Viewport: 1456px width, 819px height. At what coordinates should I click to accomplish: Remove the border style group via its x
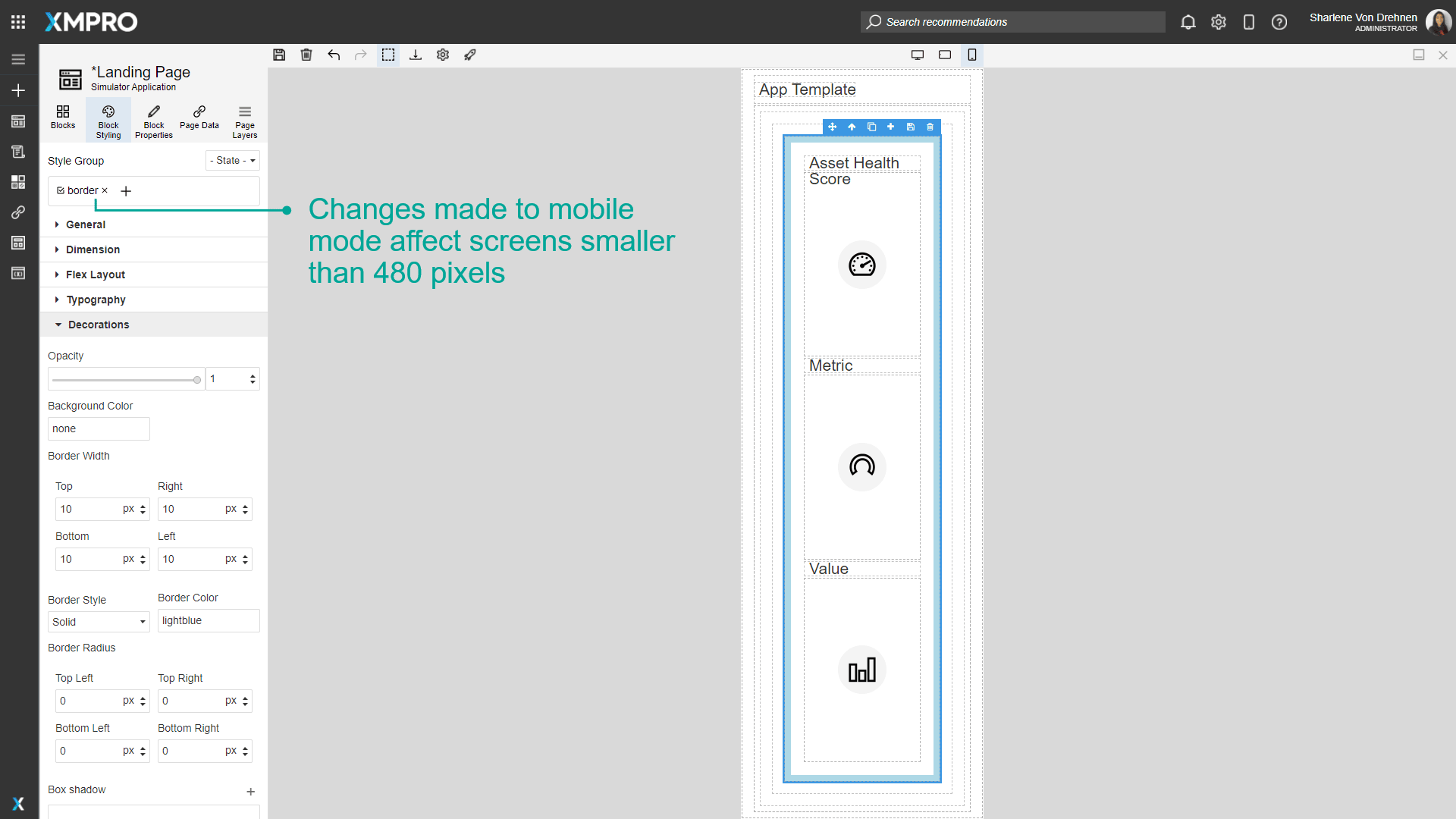[105, 190]
